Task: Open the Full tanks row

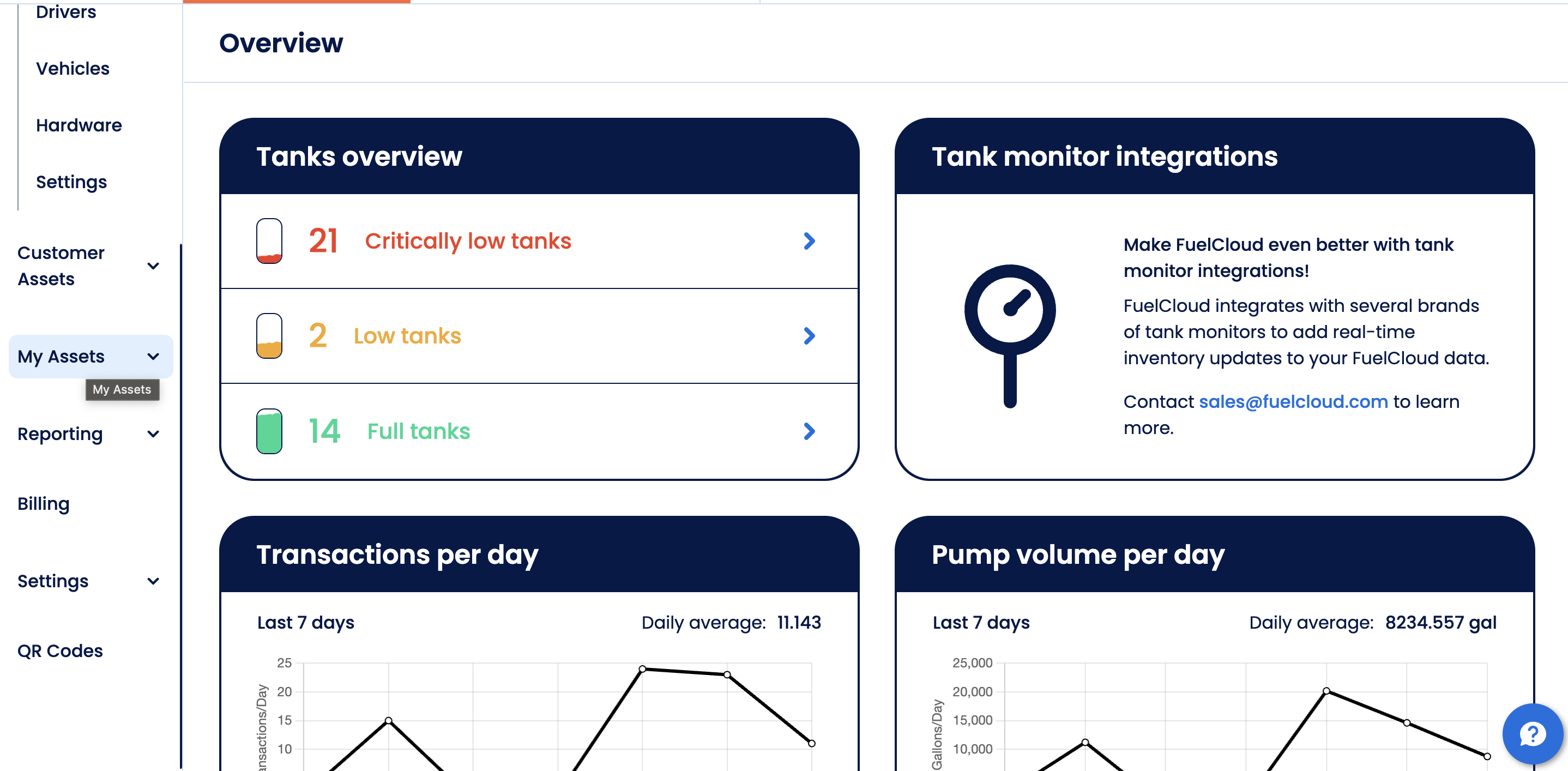Action: 539,431
